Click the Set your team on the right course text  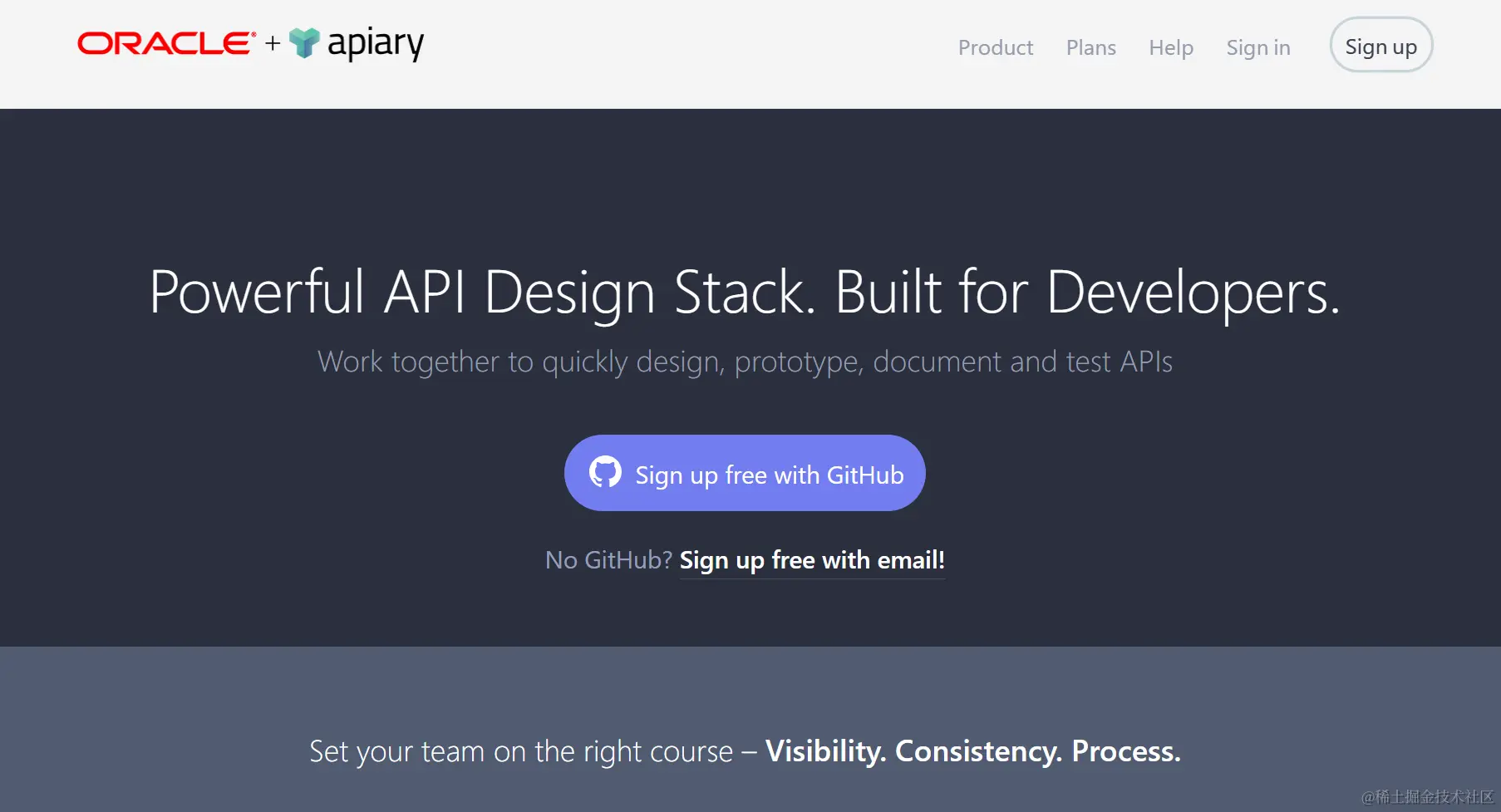pos(521,751)
